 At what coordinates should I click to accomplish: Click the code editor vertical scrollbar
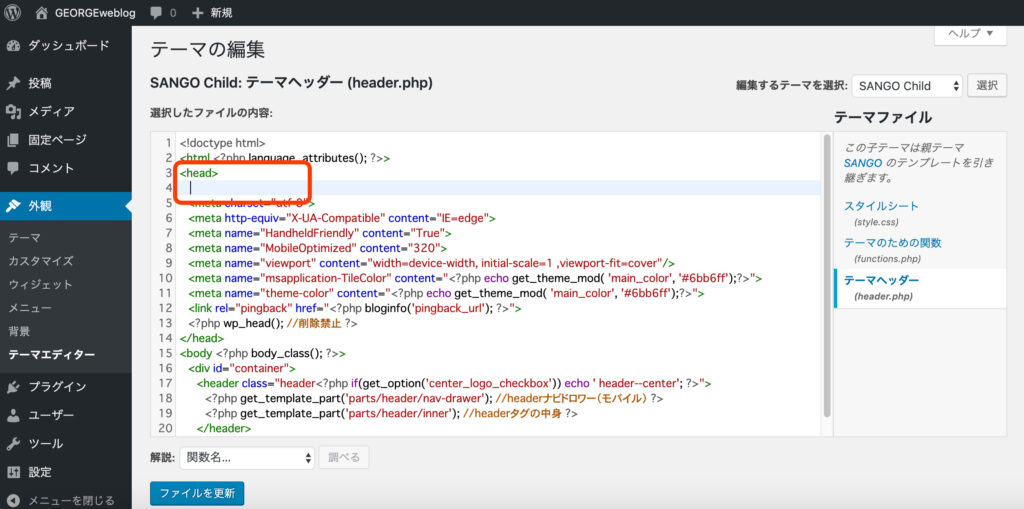pyautogui.click(x=827, y=274)
